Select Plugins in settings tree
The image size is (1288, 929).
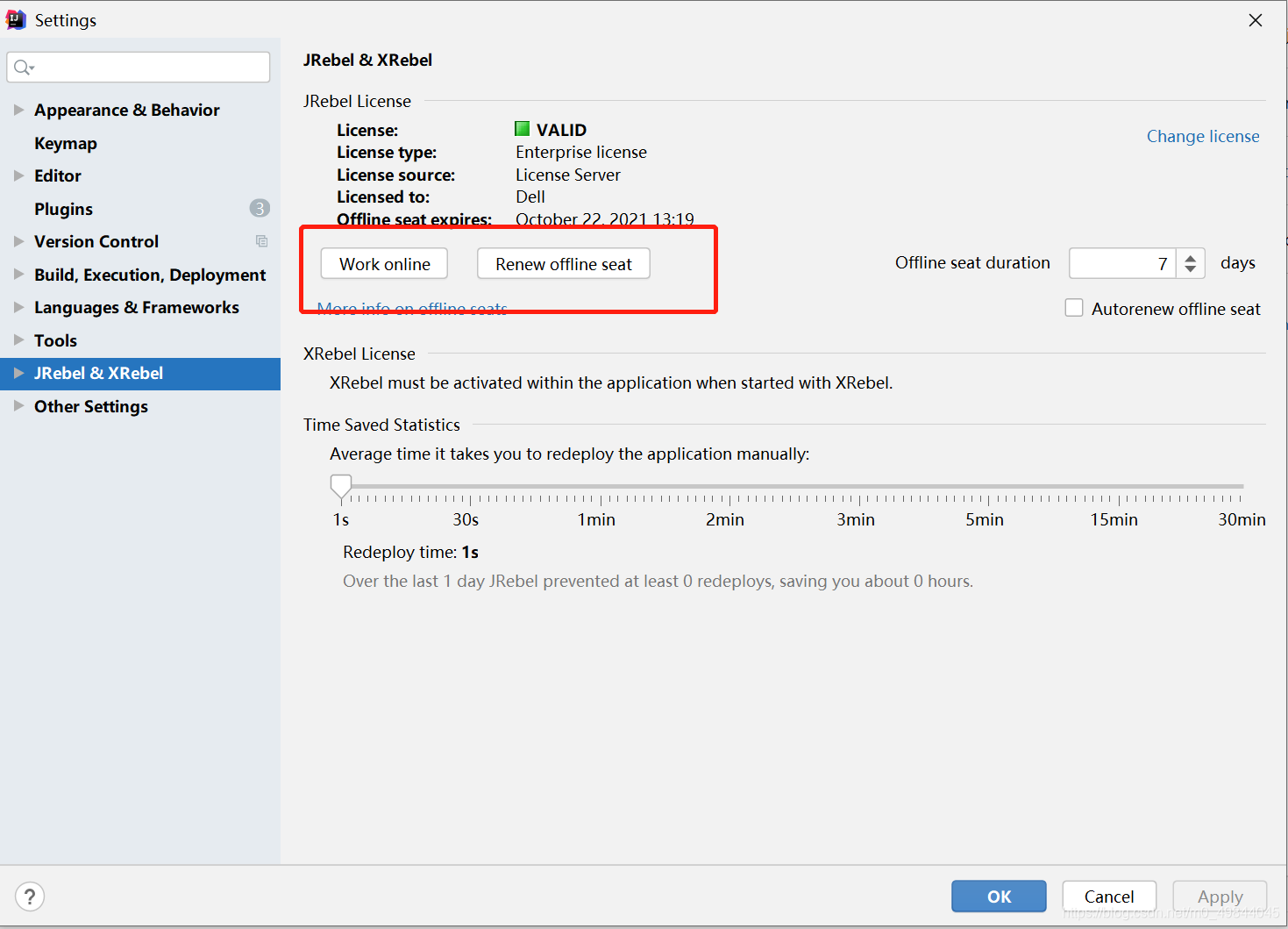[63, 209]
